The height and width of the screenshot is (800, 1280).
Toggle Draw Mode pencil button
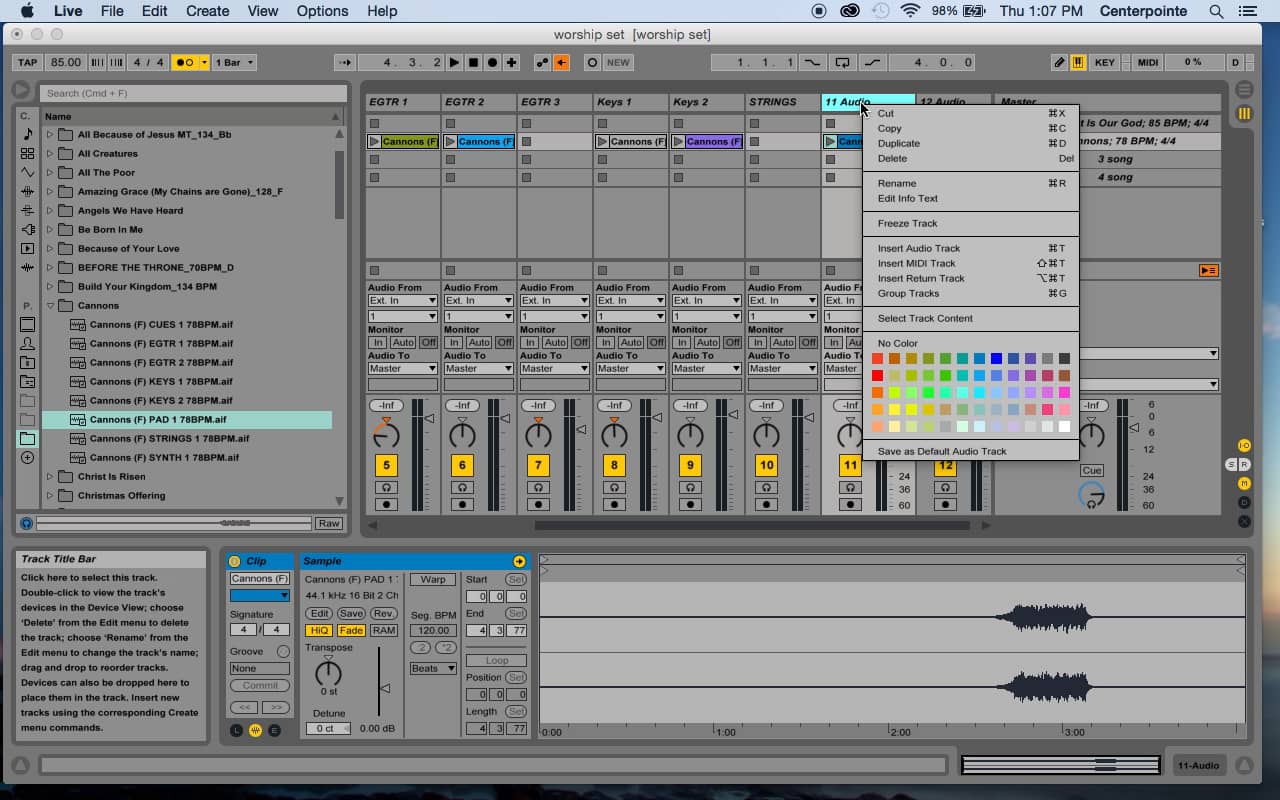[x=1060, y=62]
